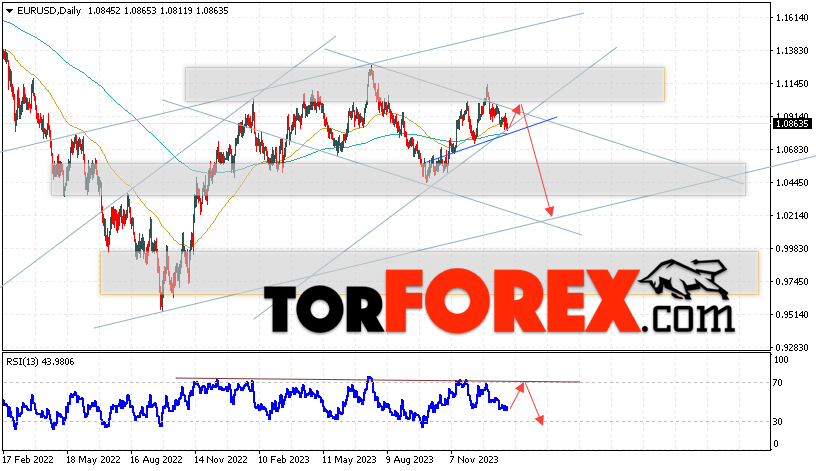Click the RSI scale level 70

point(777,383)
